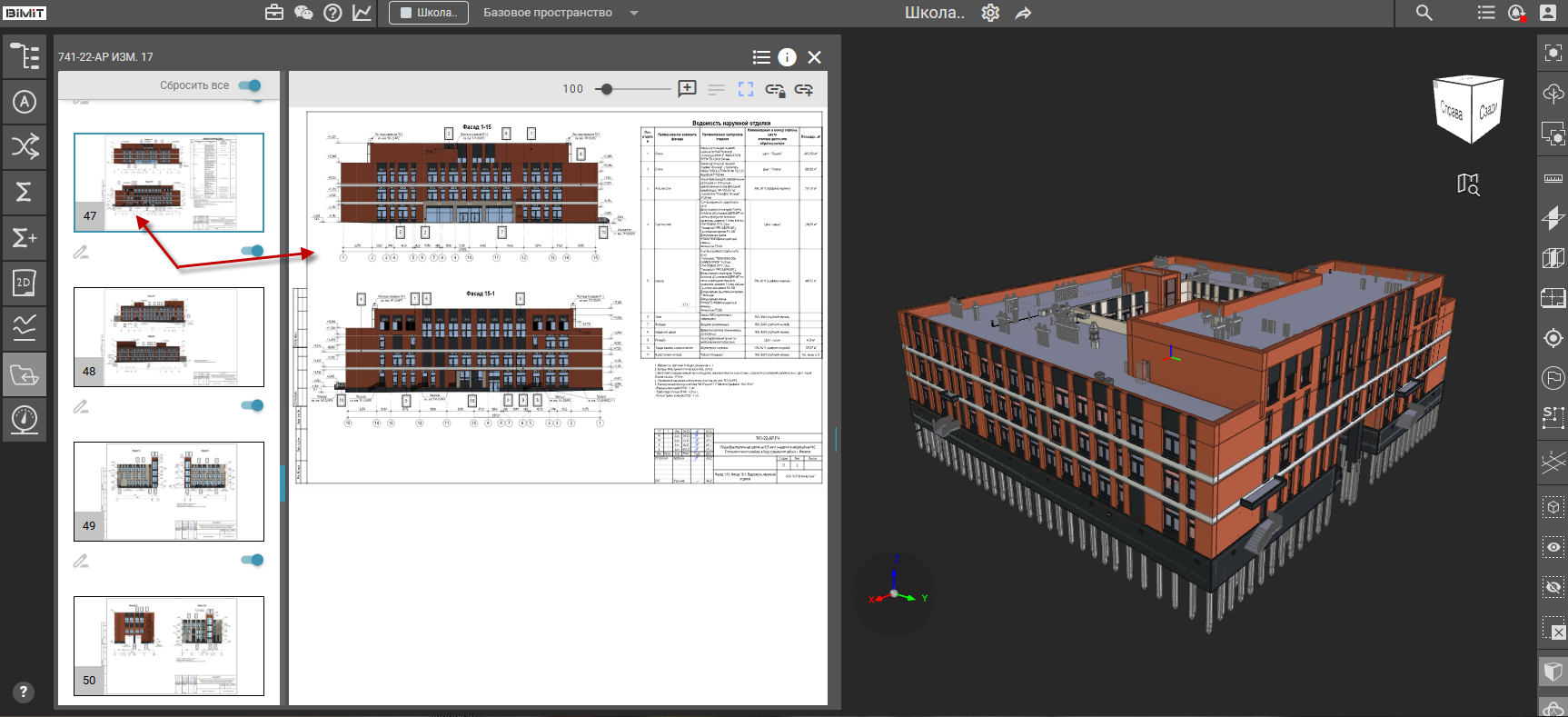The image size is (1568, 717).
Task: Open the ruler measure tool
Action: click(1553, 179)
